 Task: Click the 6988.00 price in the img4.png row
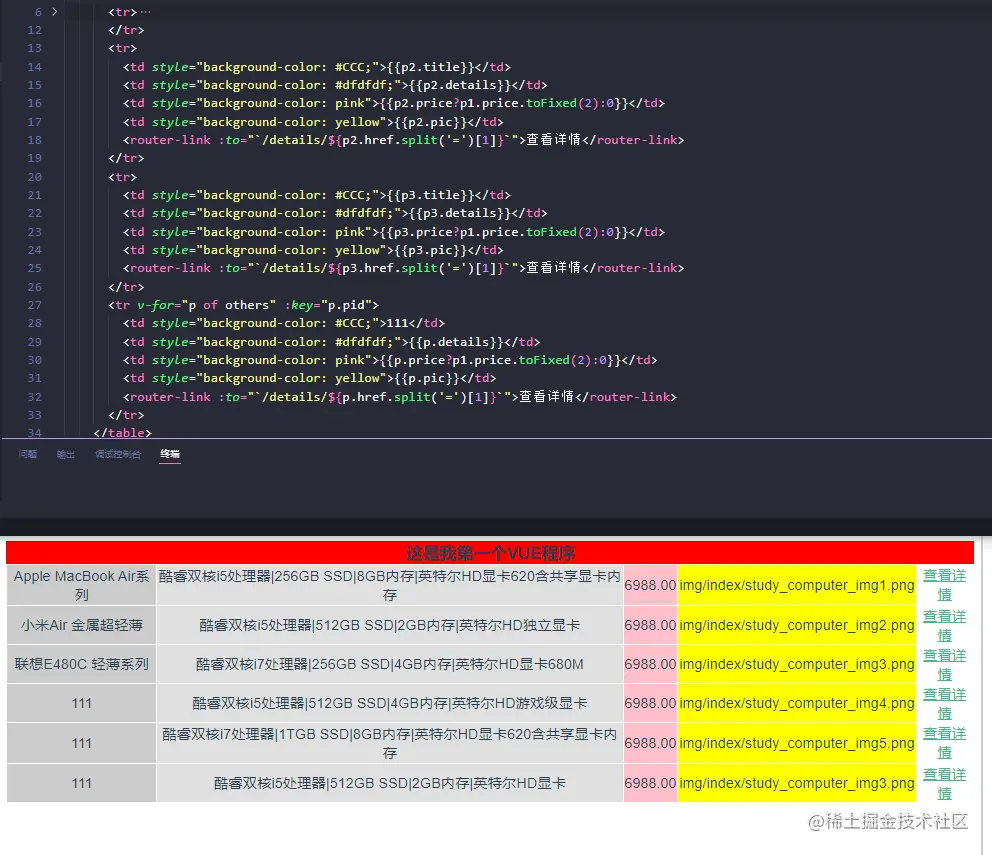[x=650, y=704]
